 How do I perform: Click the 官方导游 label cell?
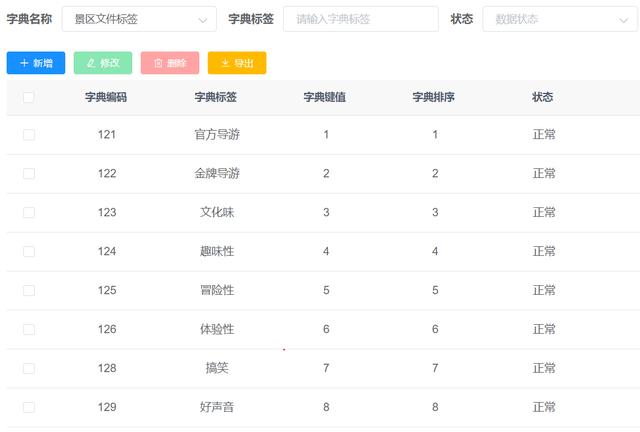coord(217,134)
